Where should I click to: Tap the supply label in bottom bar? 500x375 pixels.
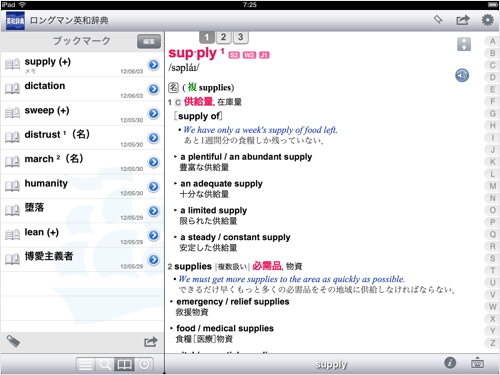point(331,364)
